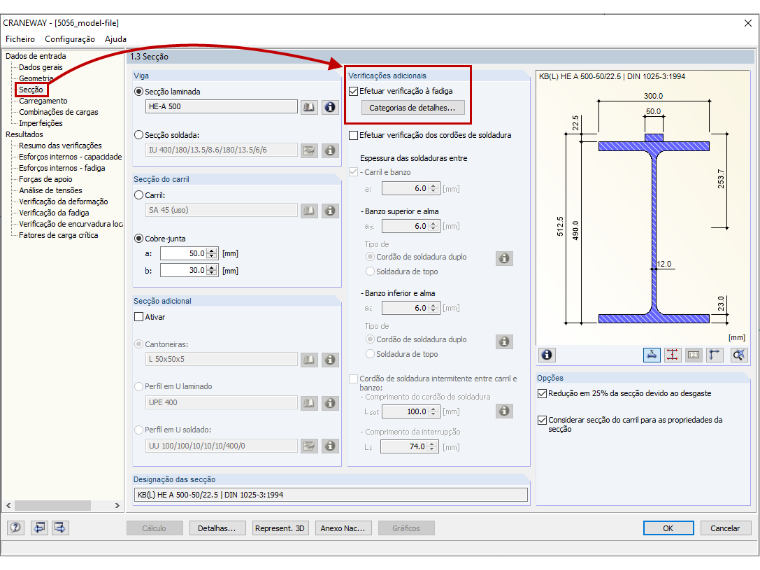Edit welded section IU 400 parameters icon
The width and height of the screenshot is (760, 570).
309,150
